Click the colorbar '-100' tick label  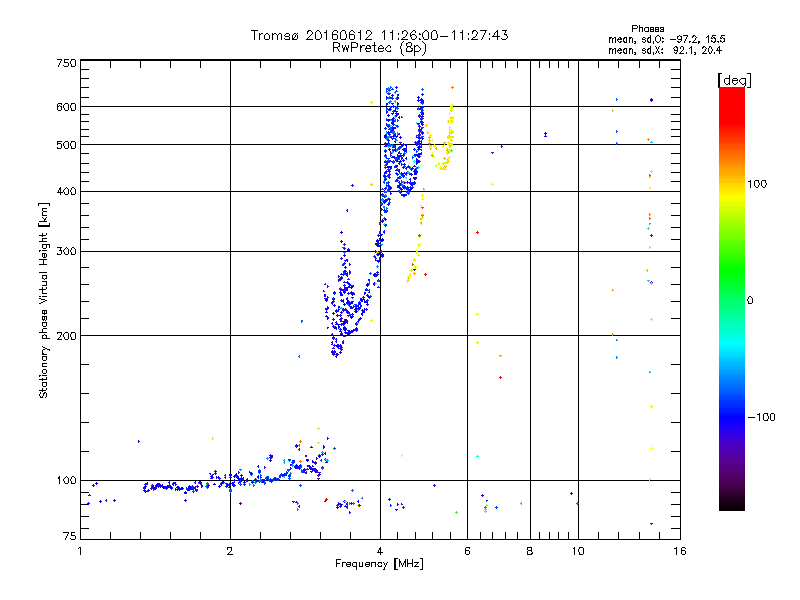pos(761,417)
